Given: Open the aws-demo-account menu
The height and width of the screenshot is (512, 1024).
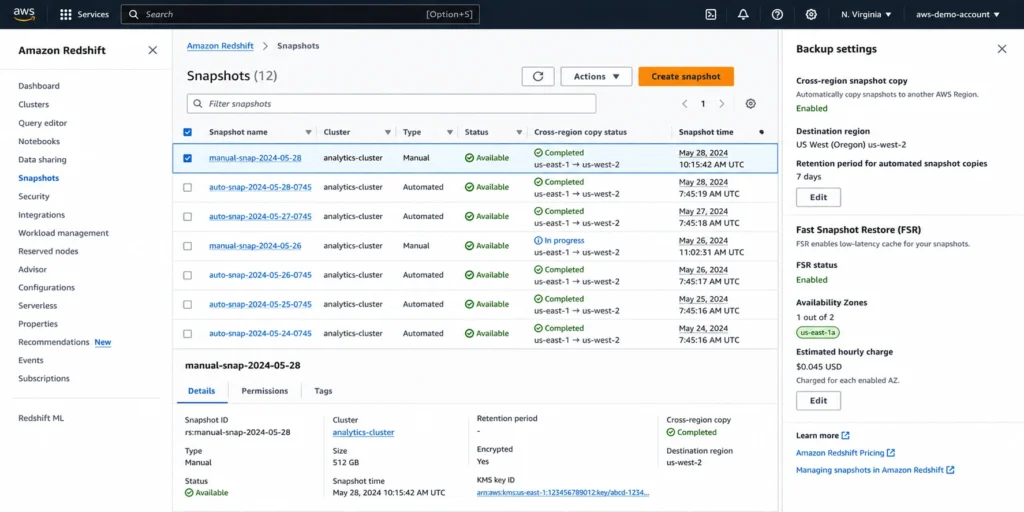Looking at the screenshot, I should [x=958, y=14].
